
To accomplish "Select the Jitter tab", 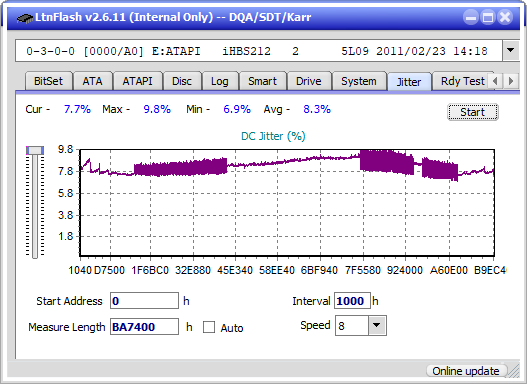I will click(409, 82).
